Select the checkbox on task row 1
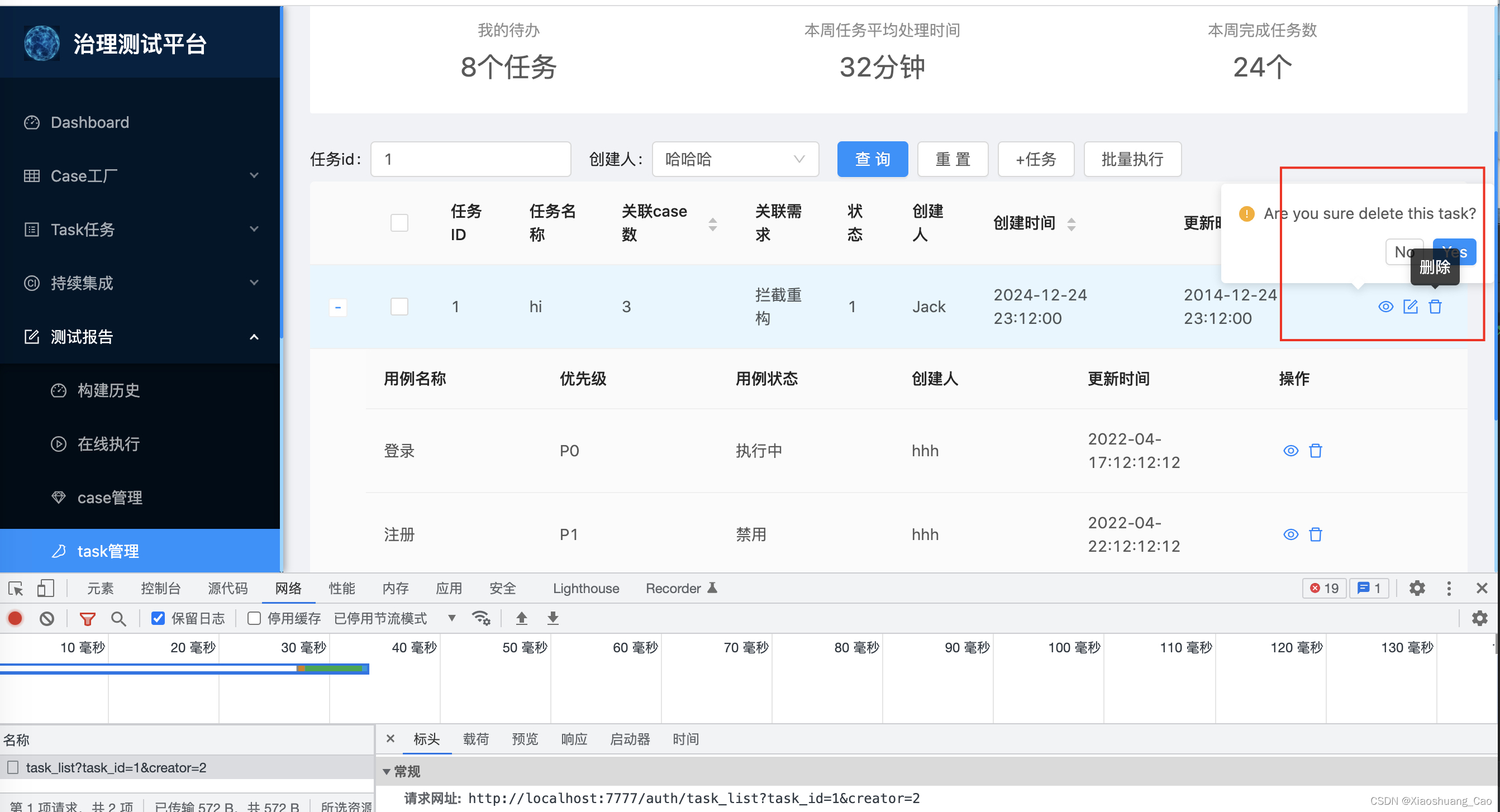The width and height of the screenshot is (1500, 812). (399, 307)
